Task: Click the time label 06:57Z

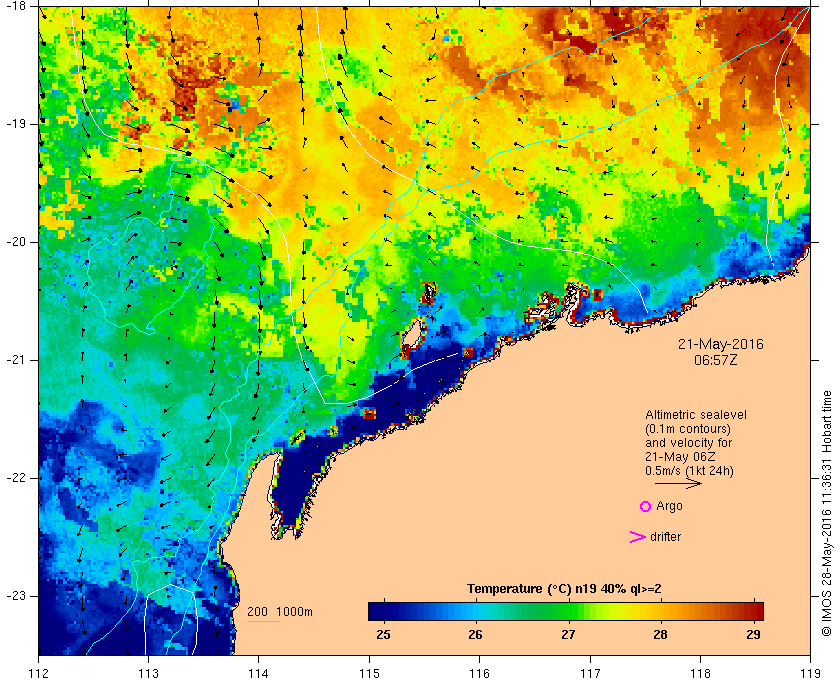Action: tap(716, 360)
